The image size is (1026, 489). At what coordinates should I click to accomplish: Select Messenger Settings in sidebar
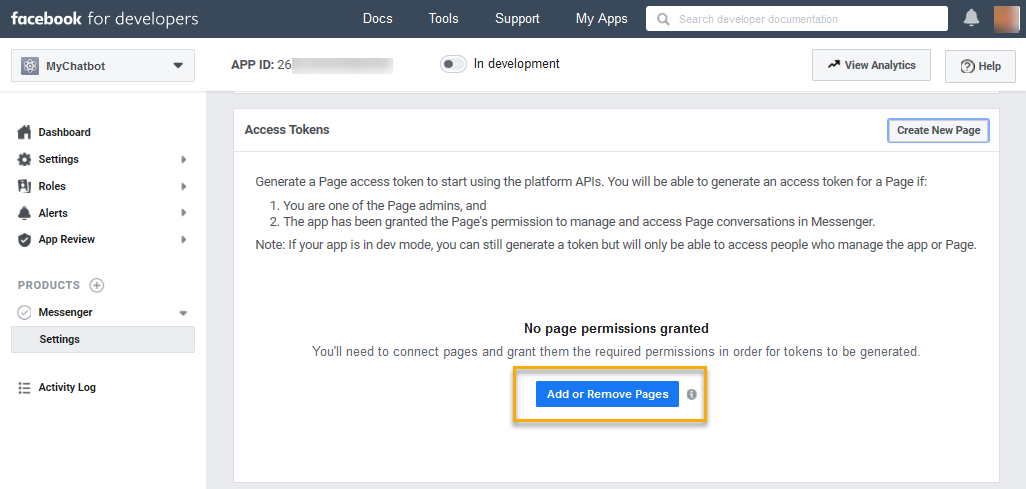coord(103,339)
